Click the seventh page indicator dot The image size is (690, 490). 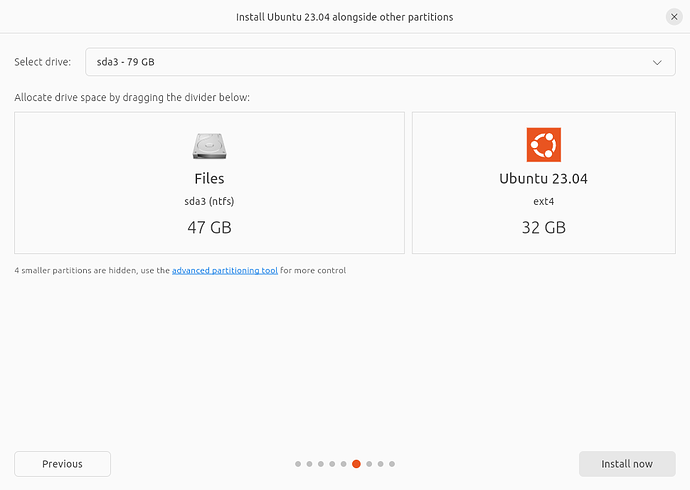[x=369, y=464]
